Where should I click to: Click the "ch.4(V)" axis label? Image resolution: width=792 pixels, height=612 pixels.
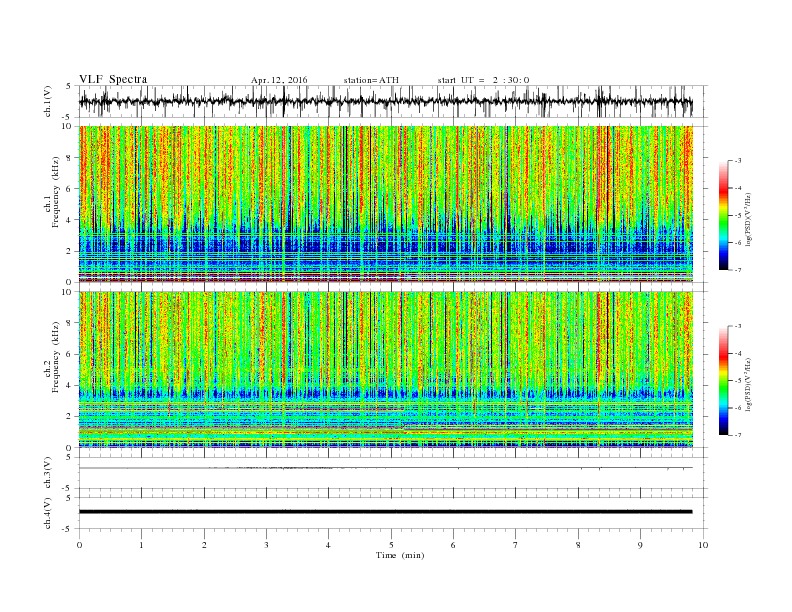47,513
